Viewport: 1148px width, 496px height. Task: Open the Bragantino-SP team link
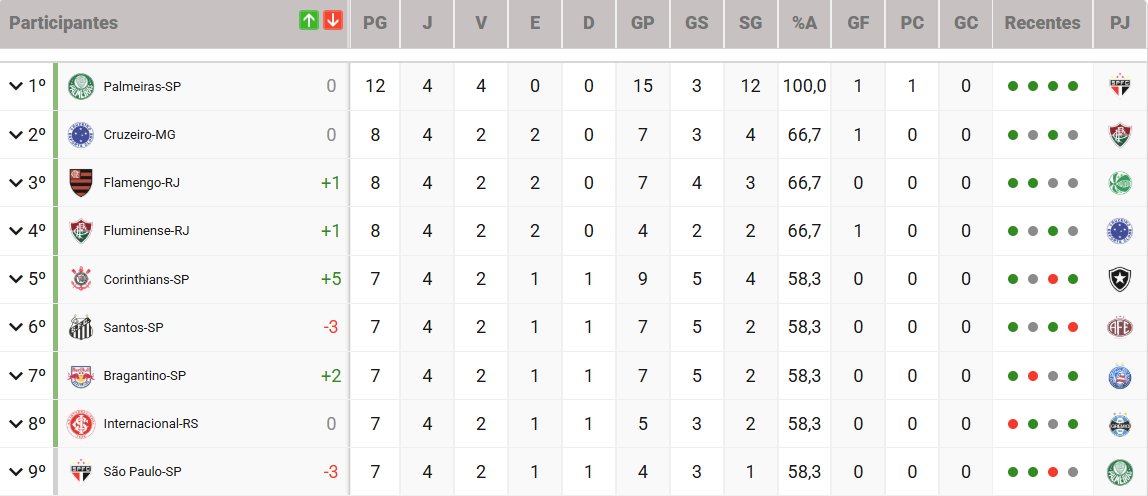click(145, 375)
